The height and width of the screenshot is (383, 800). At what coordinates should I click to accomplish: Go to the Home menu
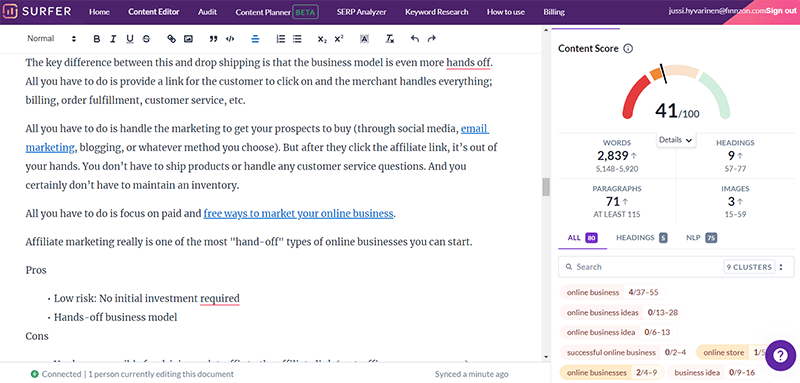point(99,12)
